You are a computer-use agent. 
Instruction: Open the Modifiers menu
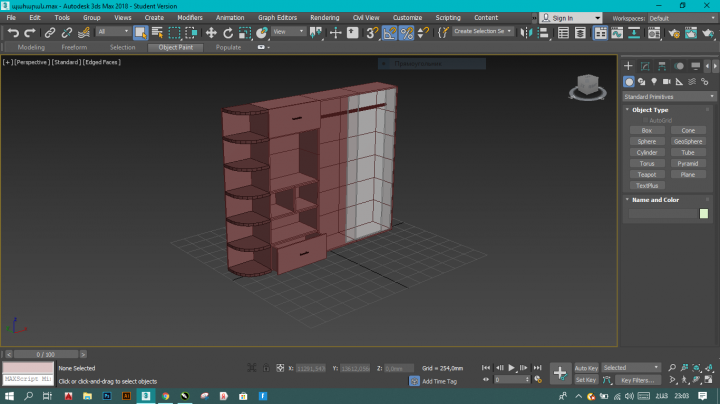click(x=189, y=18)
